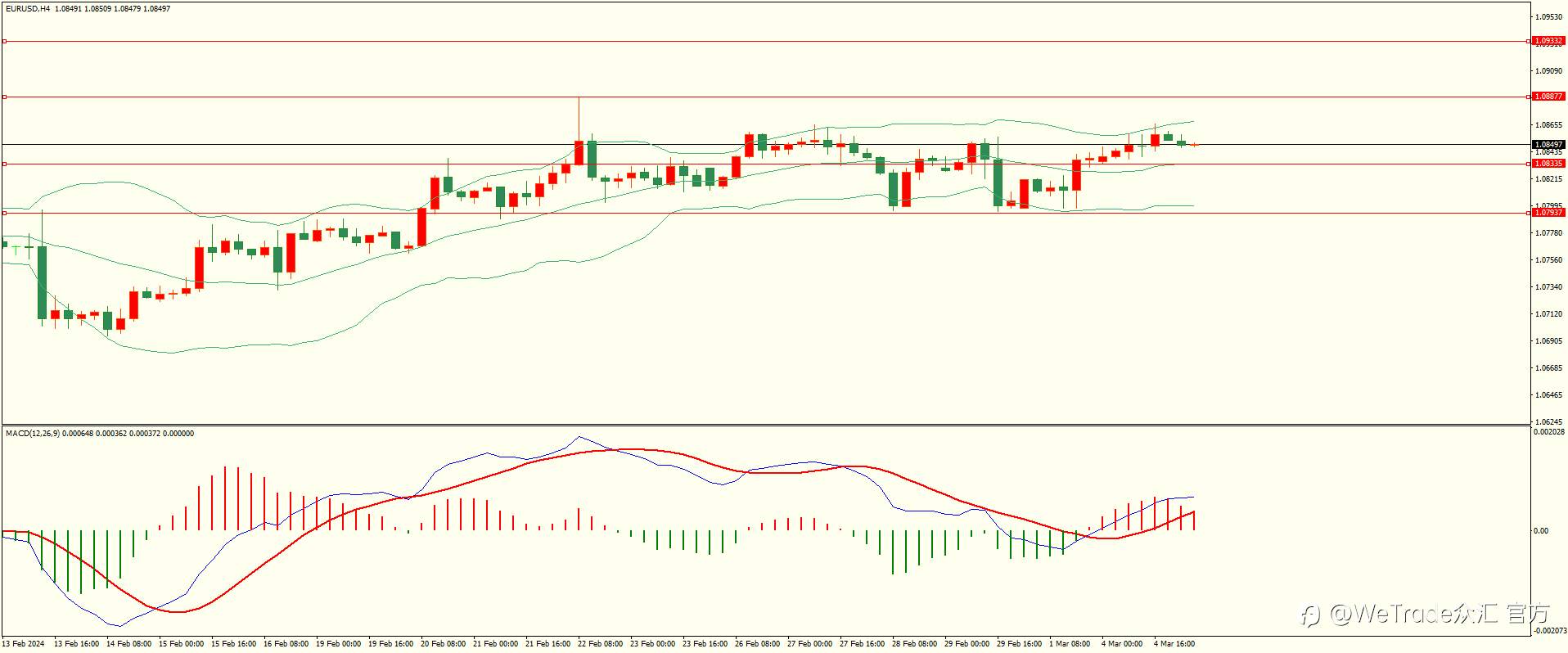
Task: Click the 1.08650 price axis value
Action: (x=1548, y=125)
